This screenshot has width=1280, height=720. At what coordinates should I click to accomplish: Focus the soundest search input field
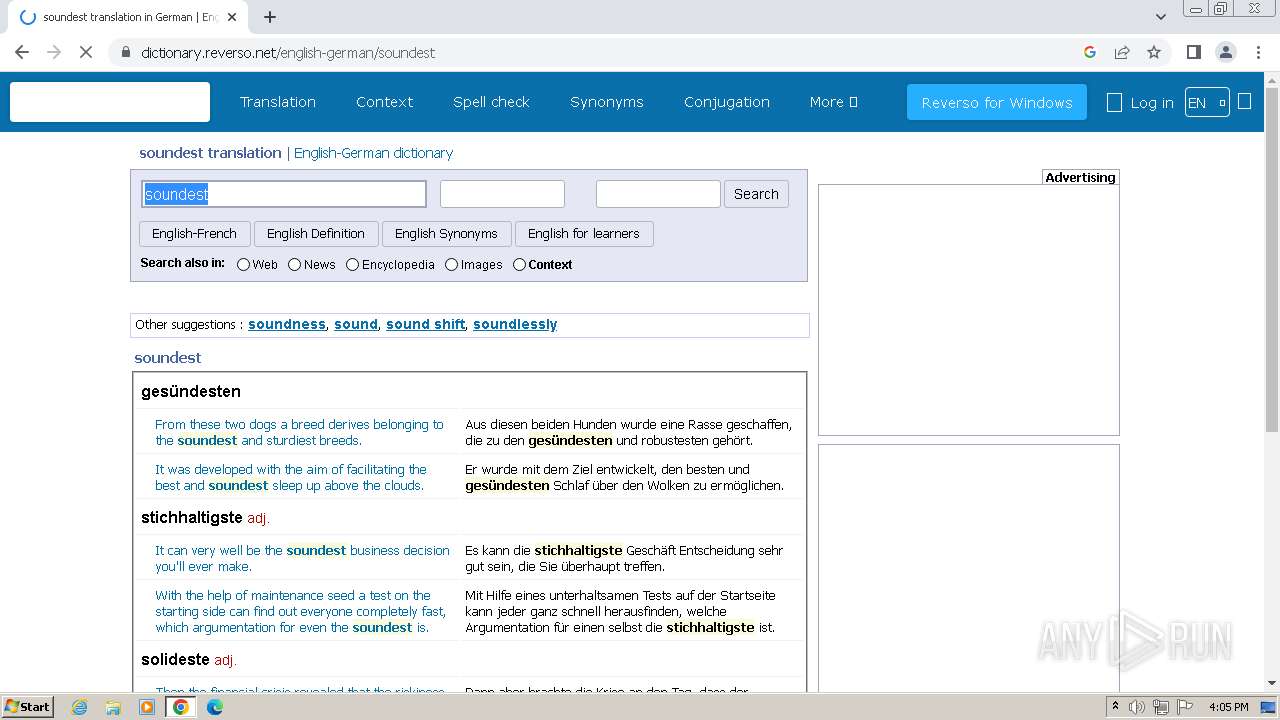point(284,194)
